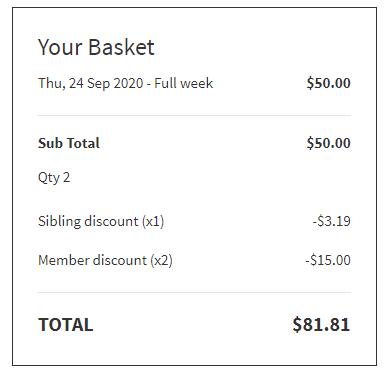Select the $81.81 total amount
The height and width of the screenshot is (373, 385).
click(321, 324)
